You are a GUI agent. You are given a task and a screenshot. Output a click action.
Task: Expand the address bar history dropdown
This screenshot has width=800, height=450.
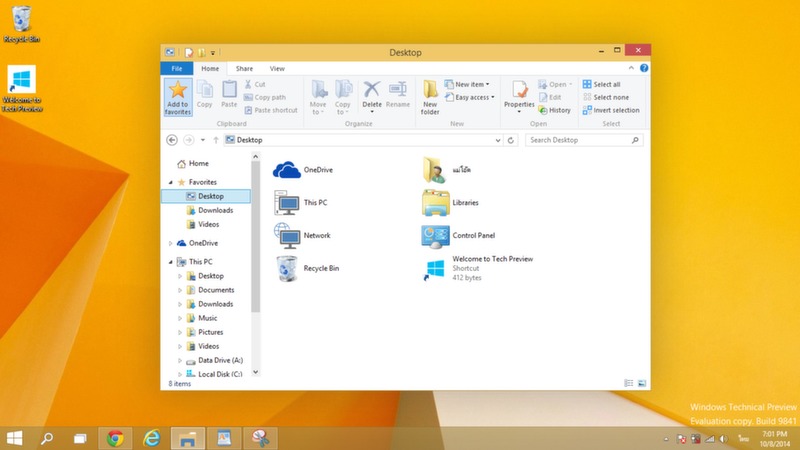(498, 140)
